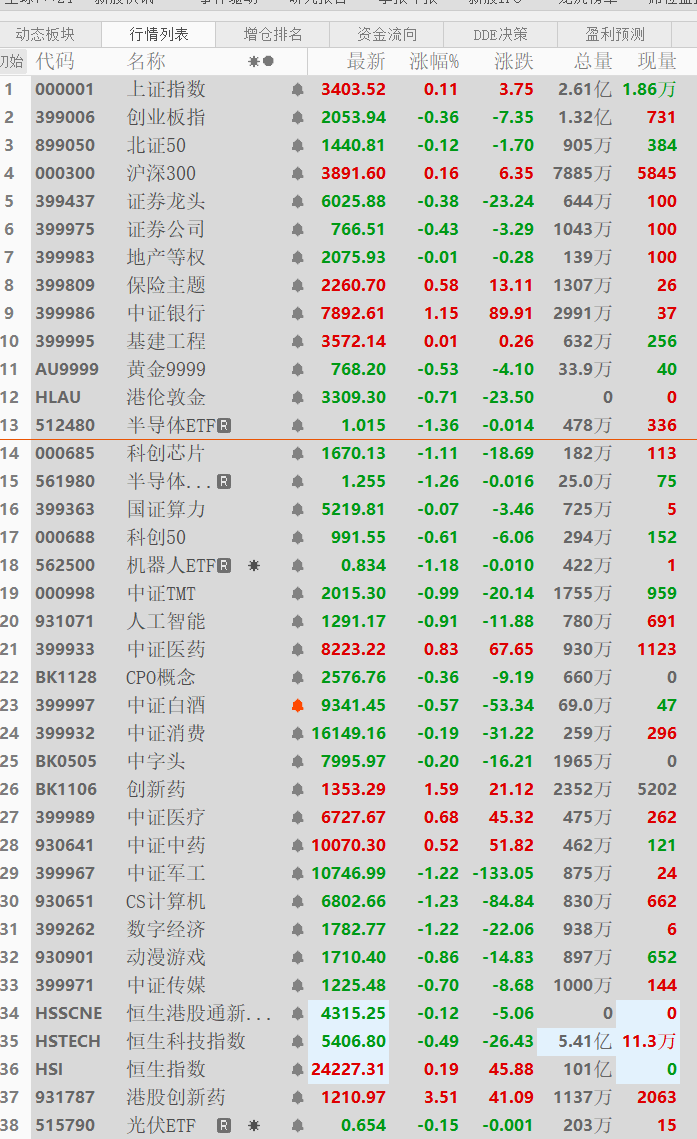The height and width of the screenshot is (1139, 697).
Task: Select stock code 000001 in first row
Action: (x=65, y=89)
